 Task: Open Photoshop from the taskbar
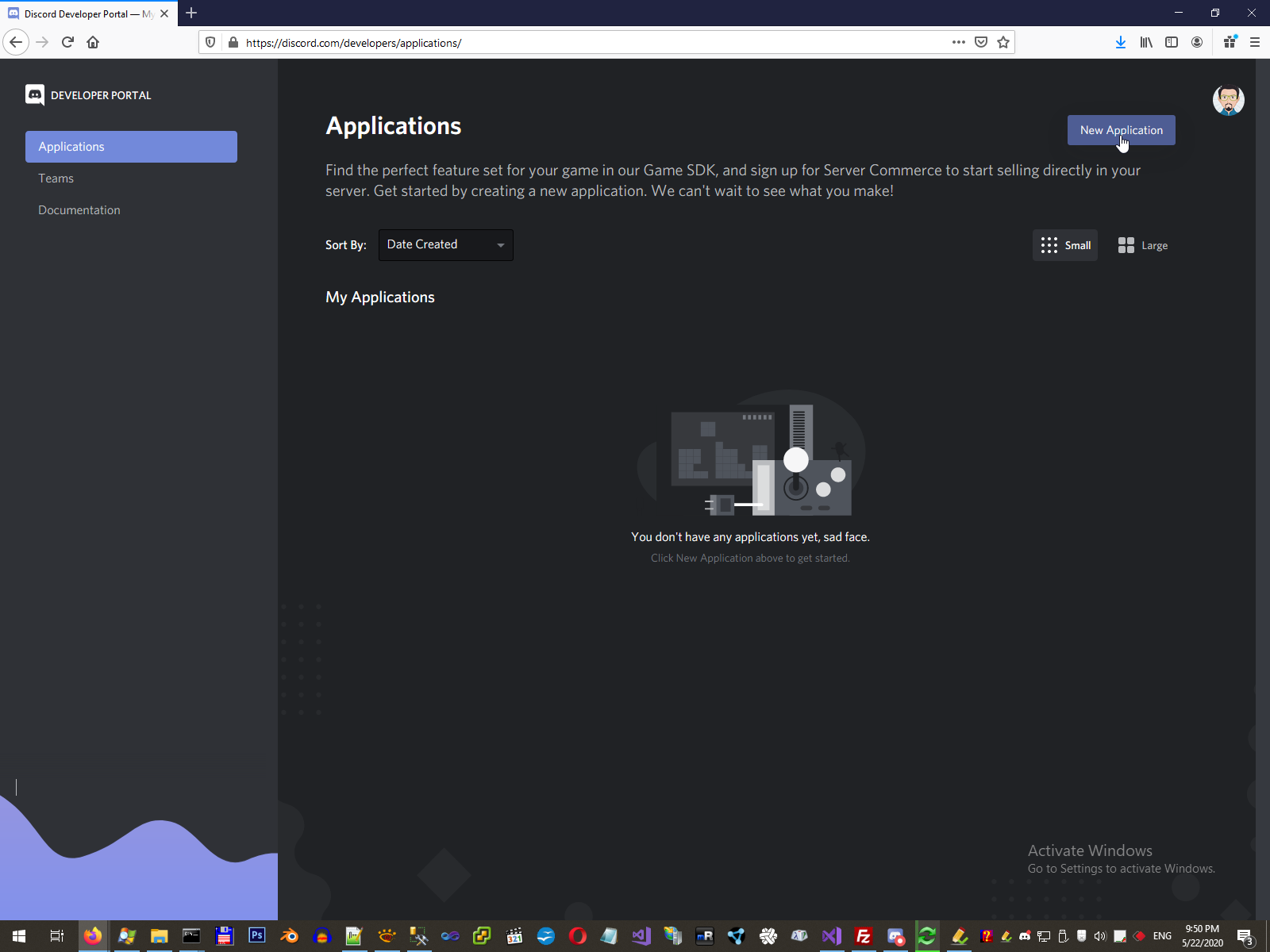(256, 936)
